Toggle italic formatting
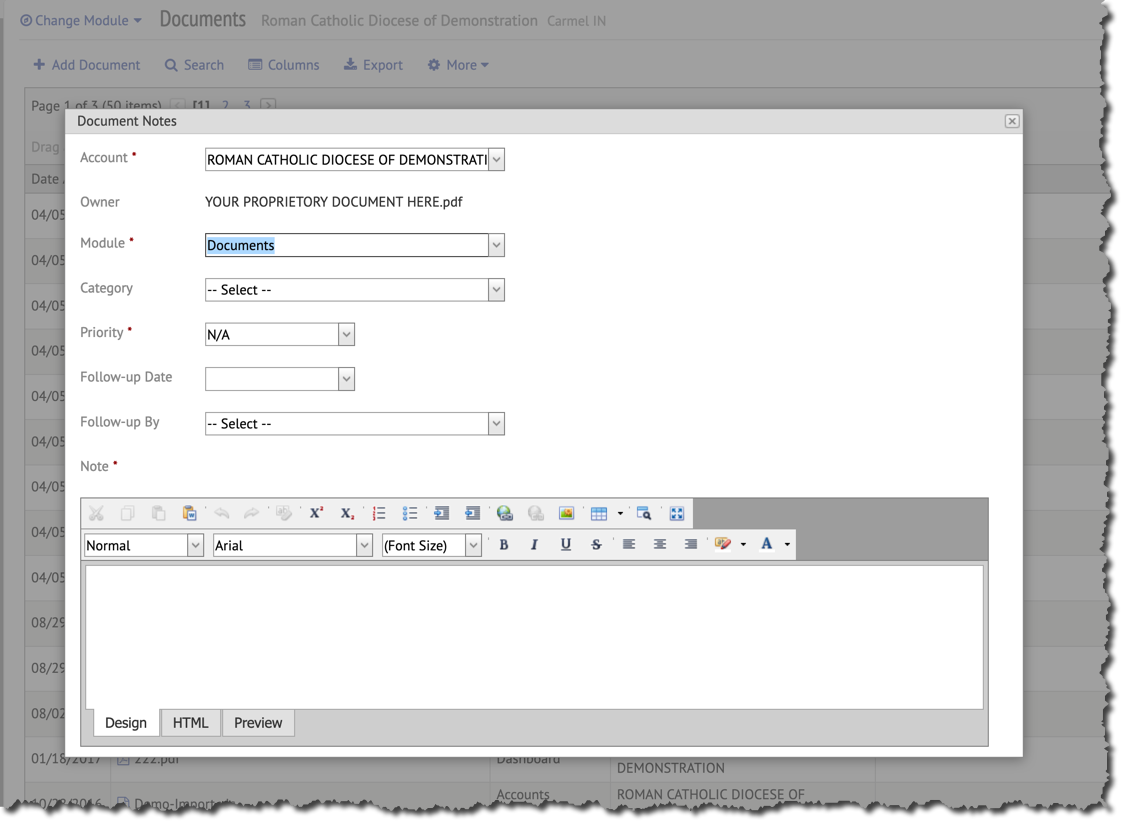 point(534,545)
